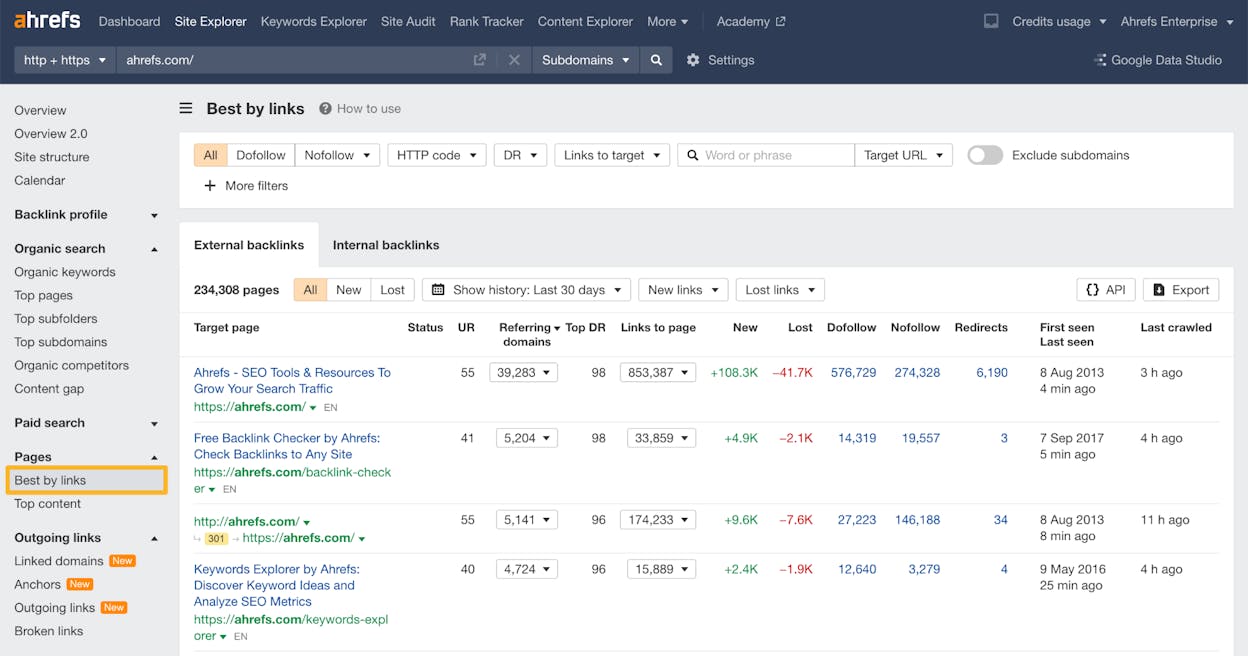Switch to External backlinks tab
The height and width of the screenshot is (656, 1248).
point(249,245)
